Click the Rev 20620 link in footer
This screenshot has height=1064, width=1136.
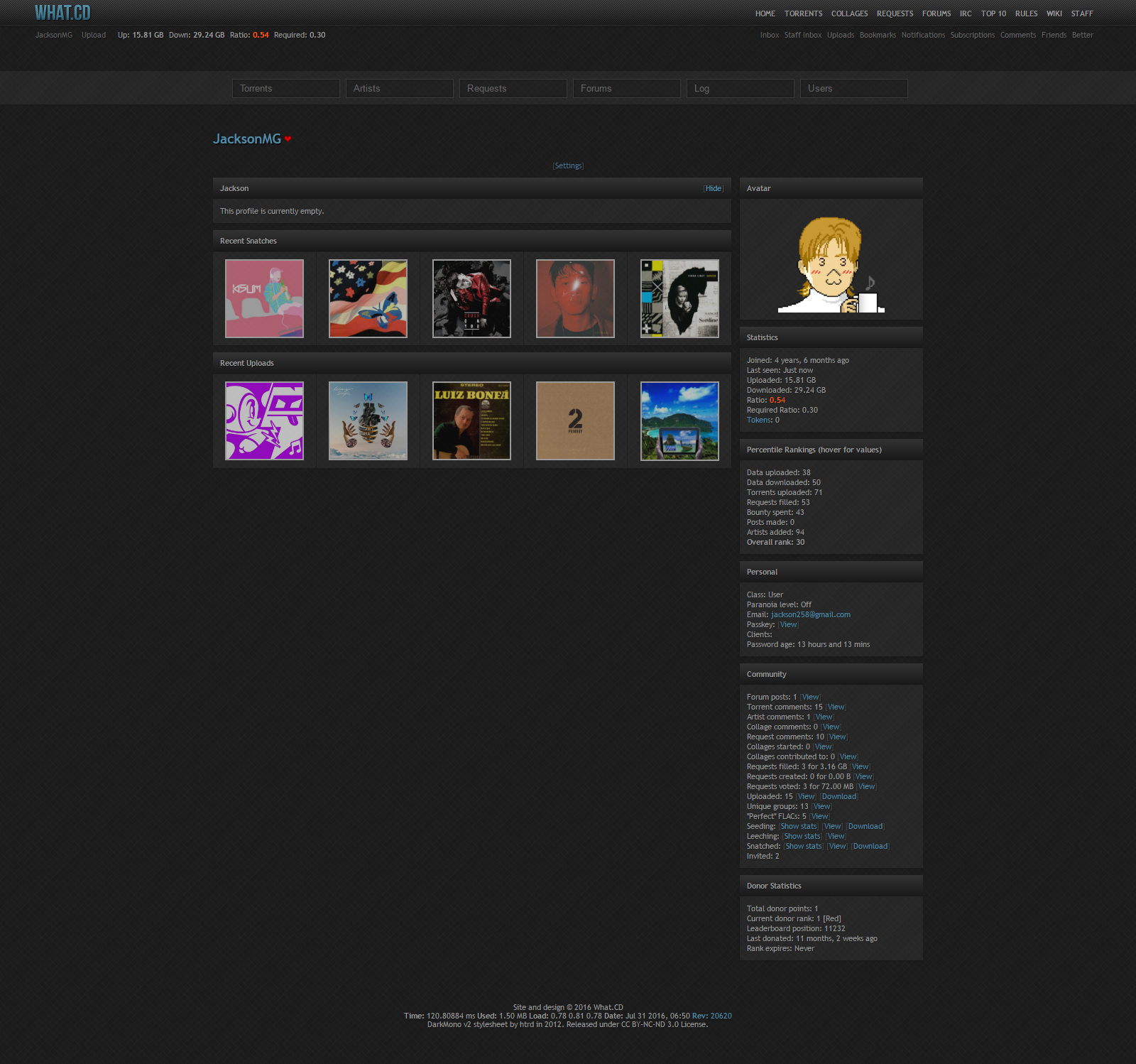pos(712,1016)
